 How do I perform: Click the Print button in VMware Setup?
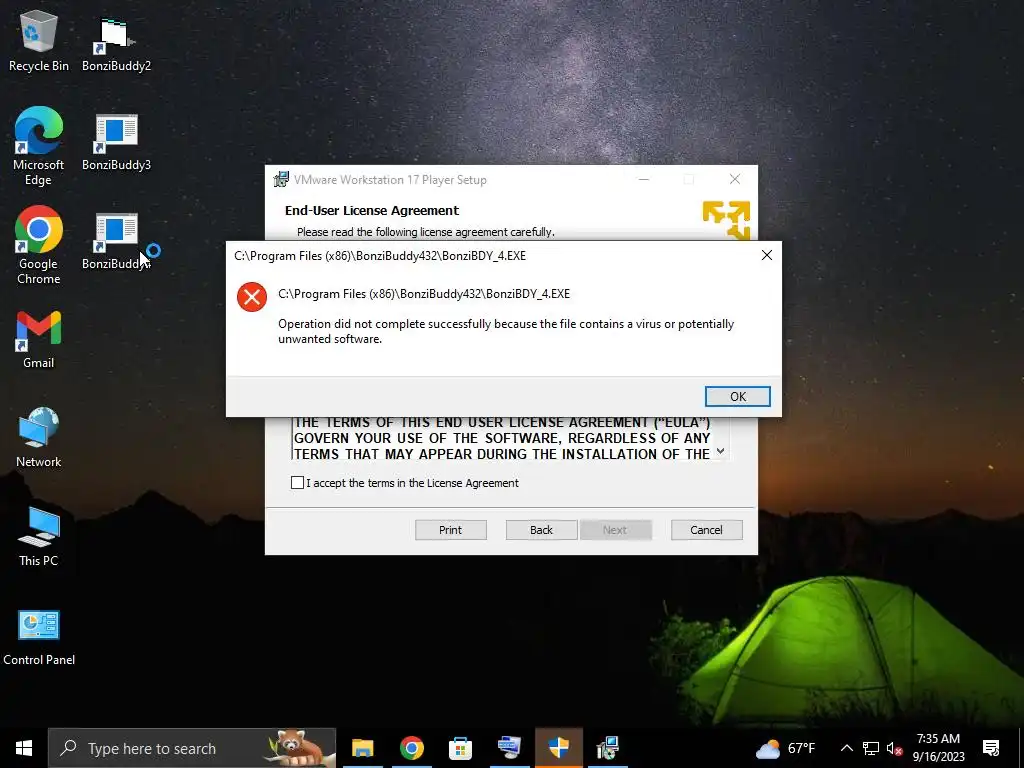[451, 530]
